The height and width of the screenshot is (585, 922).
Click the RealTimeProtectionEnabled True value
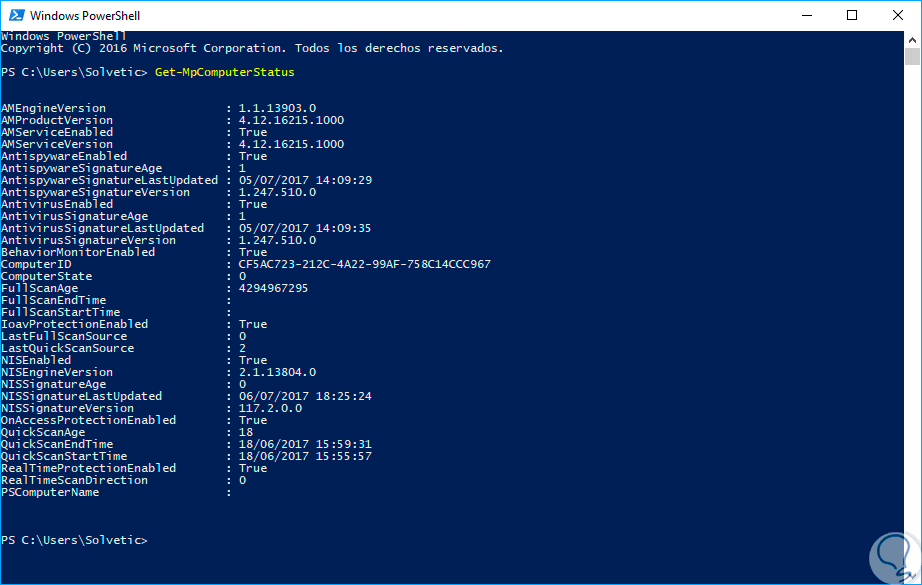coord(253,468)
